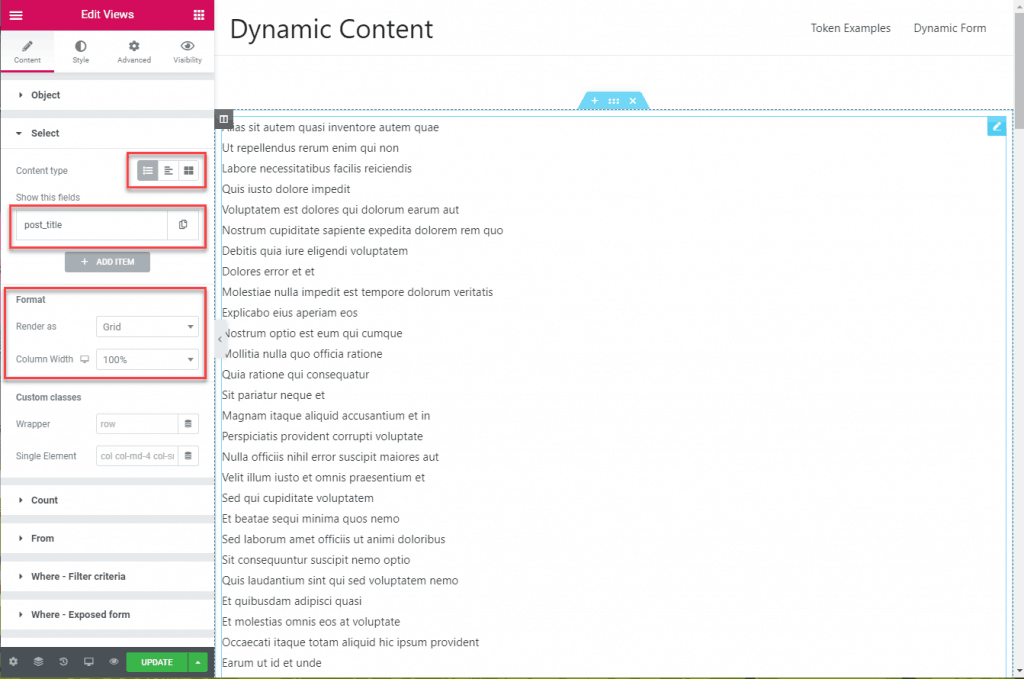Viewport: 1024px width, 679px height.
Task: Open the settings gear in bottom bar
Action: click(13, 662)
